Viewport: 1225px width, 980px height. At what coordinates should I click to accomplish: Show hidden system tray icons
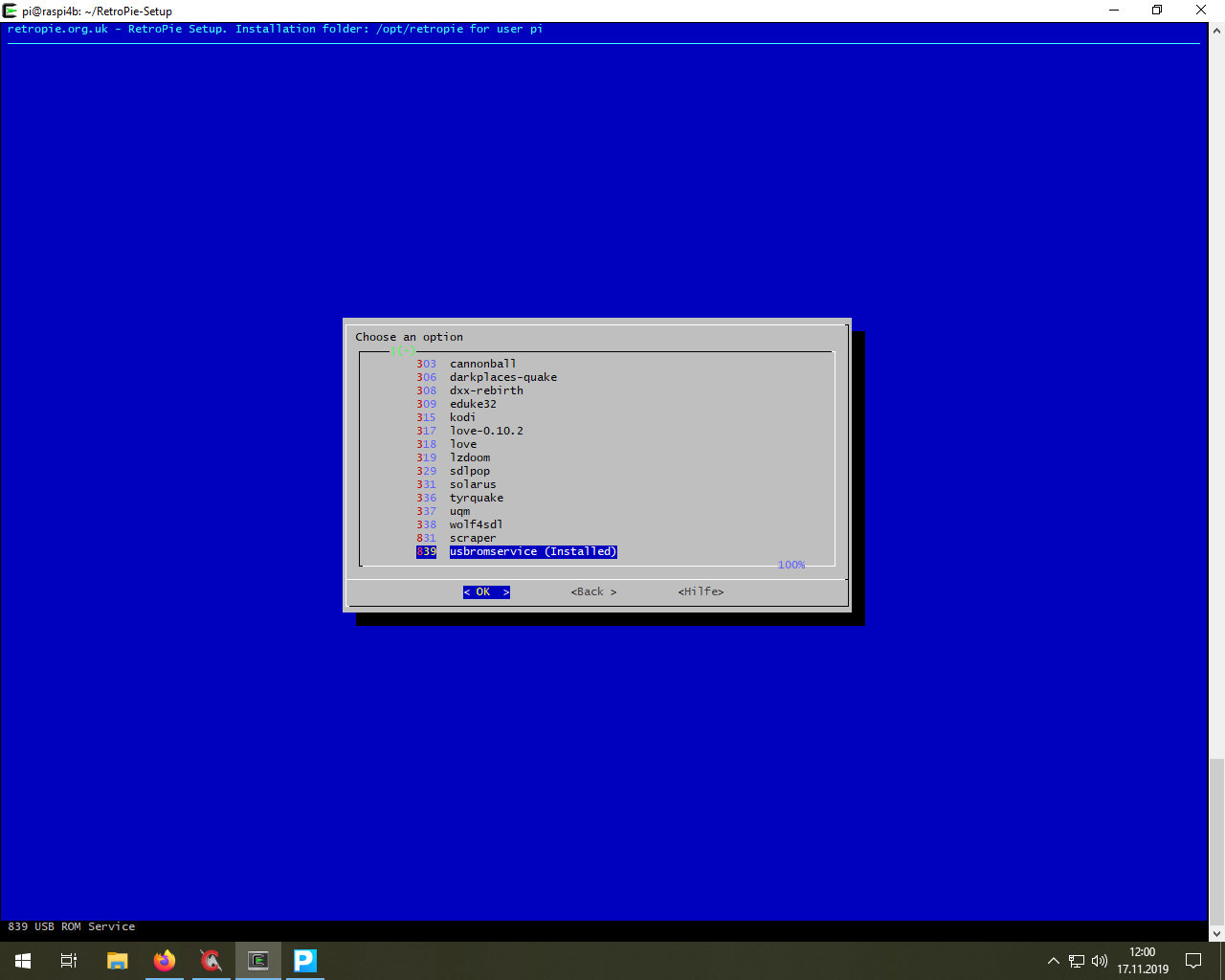1054,961
